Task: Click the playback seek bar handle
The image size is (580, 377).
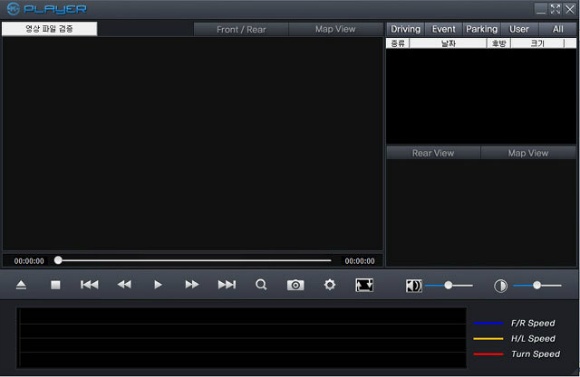Action: 58,260
